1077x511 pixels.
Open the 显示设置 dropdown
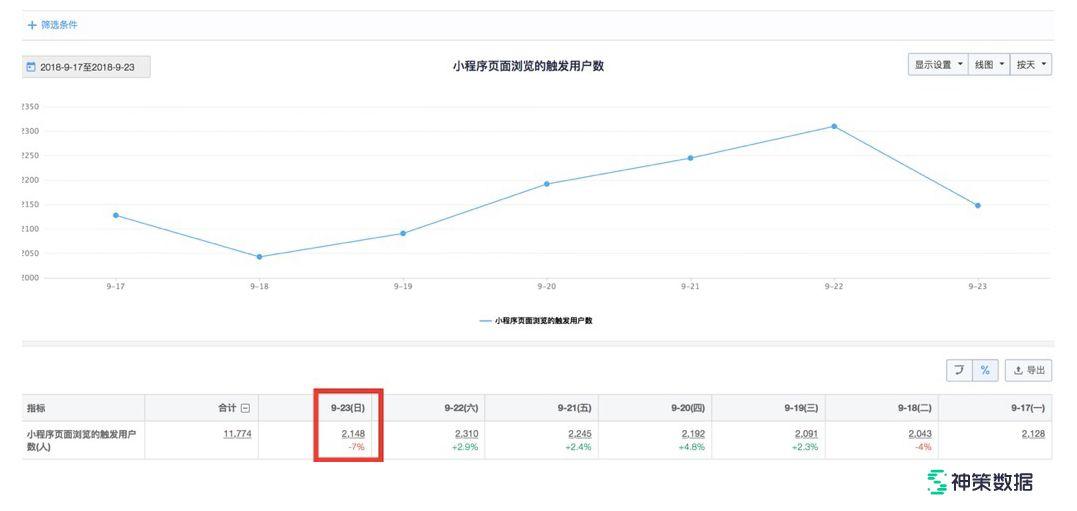(x=938, y=65)
